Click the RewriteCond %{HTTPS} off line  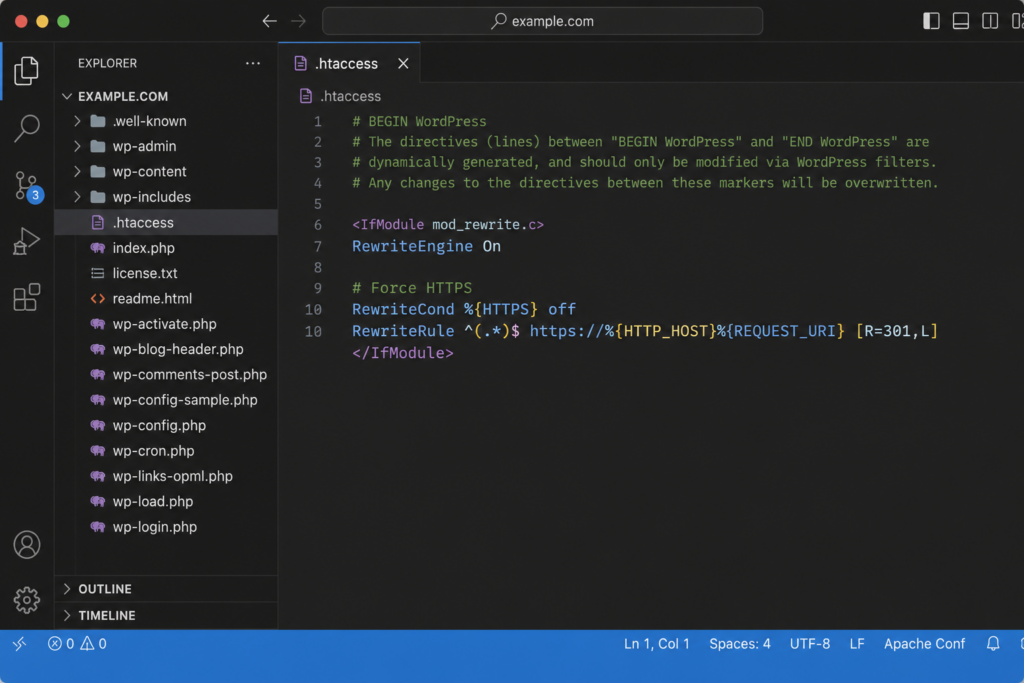click(x=464, y=309)
